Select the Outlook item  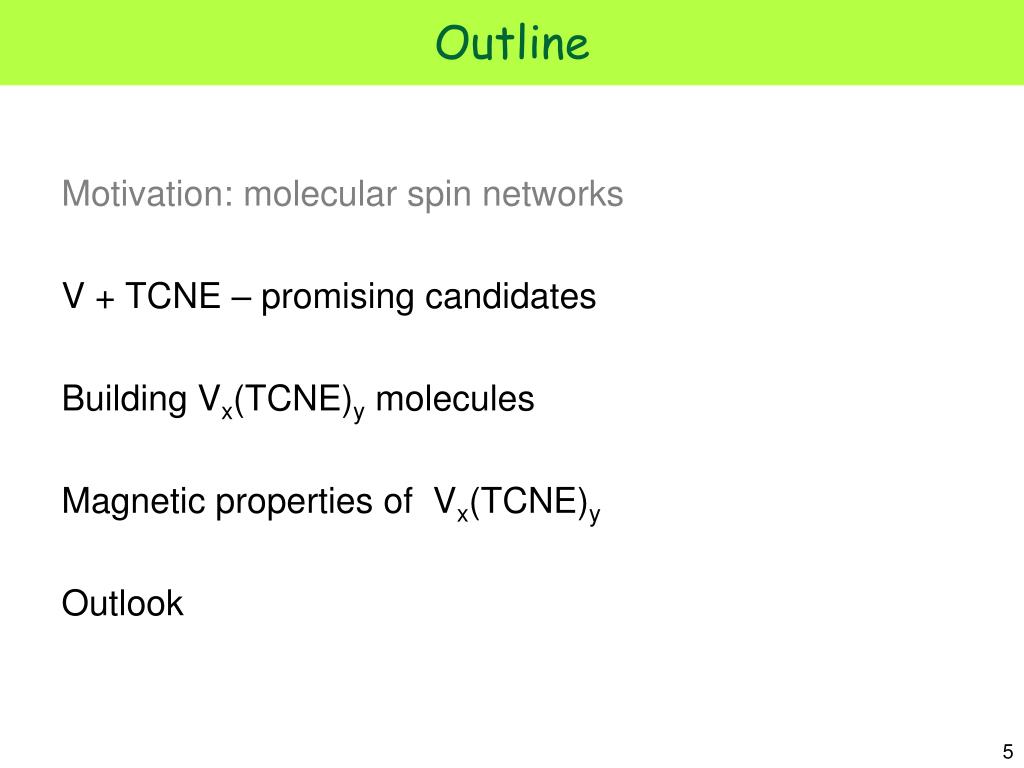(122, 603)
